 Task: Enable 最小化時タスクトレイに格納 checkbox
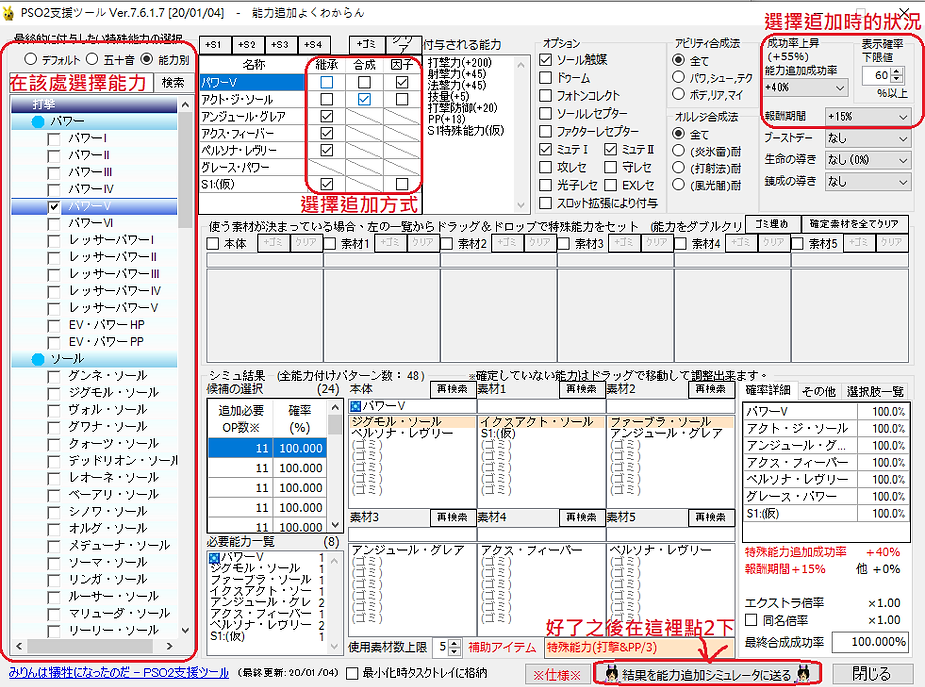(352, 673)
